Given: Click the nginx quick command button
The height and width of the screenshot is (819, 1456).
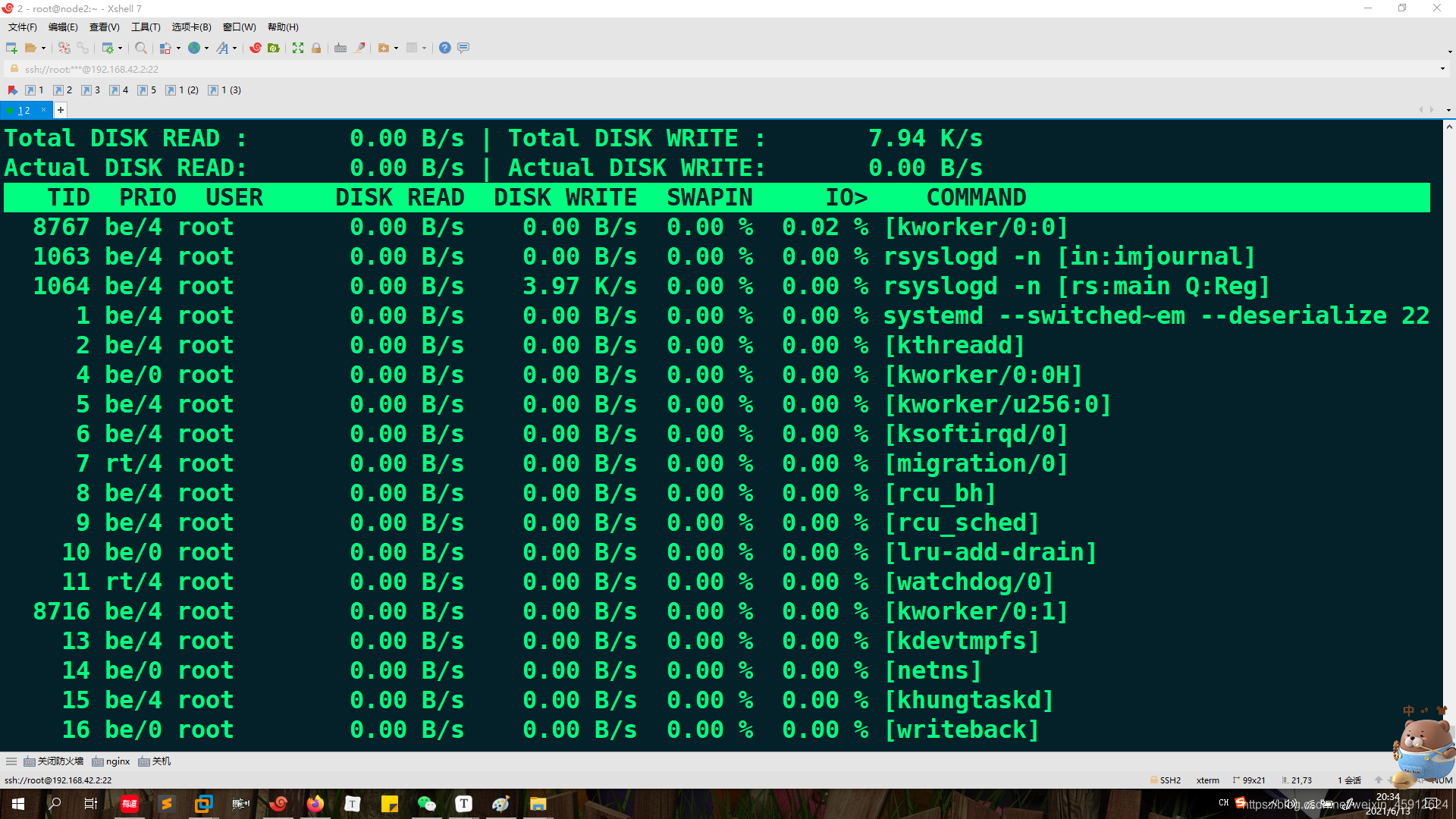Looking at the screenshot, I should click(111, 761).
